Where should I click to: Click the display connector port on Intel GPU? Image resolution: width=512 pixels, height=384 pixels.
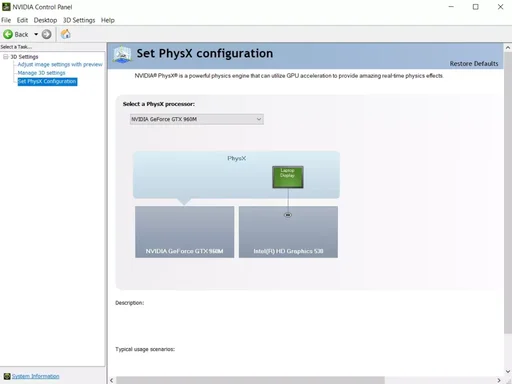tap(288, 215)
